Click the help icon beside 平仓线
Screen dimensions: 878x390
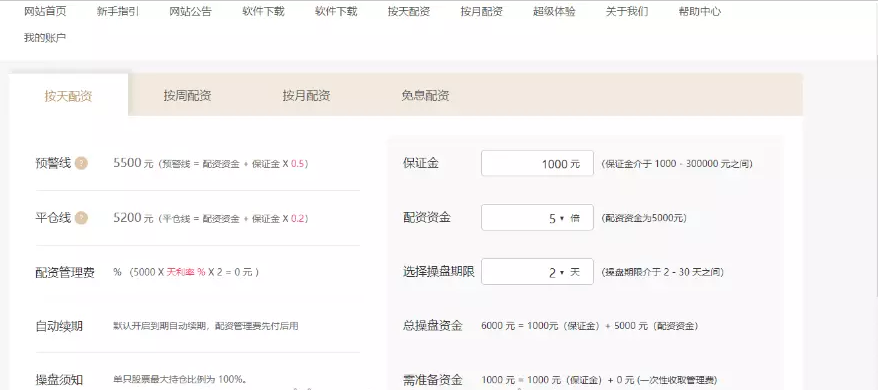tap(81, 218)
